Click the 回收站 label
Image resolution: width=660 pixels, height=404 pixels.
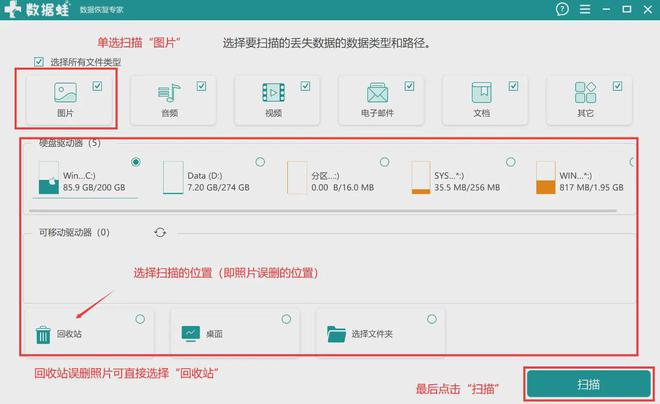click(69, 334)
